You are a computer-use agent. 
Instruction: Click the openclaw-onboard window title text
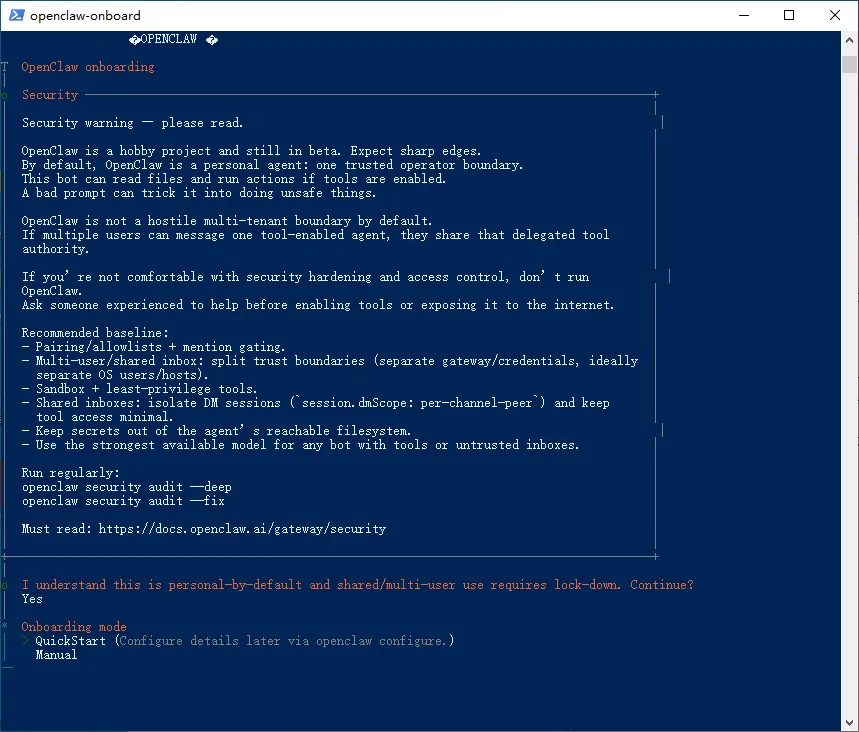85,15
